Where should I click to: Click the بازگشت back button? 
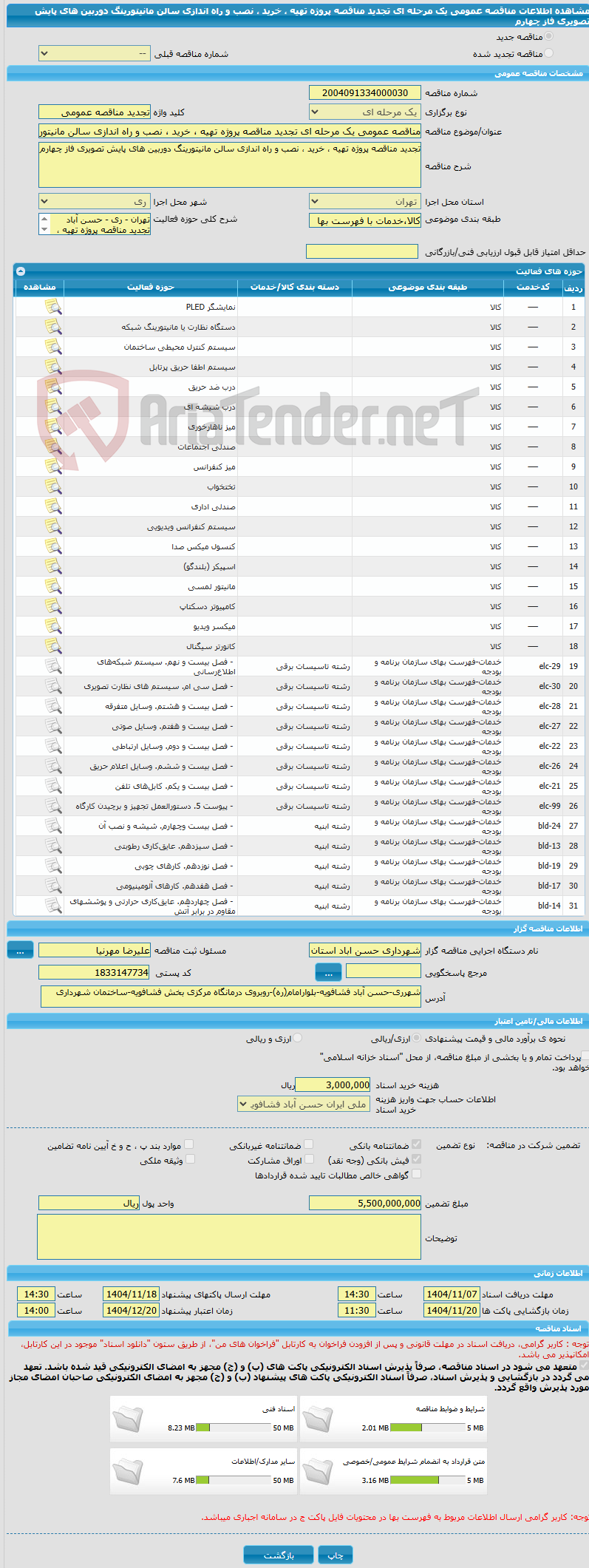[279, 1555]
